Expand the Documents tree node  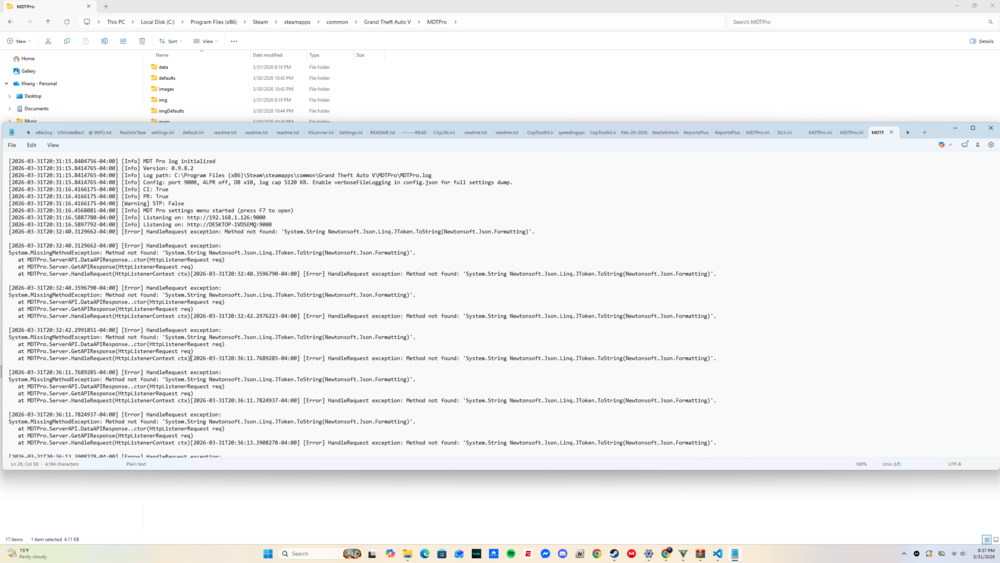[x=10, y=109]
